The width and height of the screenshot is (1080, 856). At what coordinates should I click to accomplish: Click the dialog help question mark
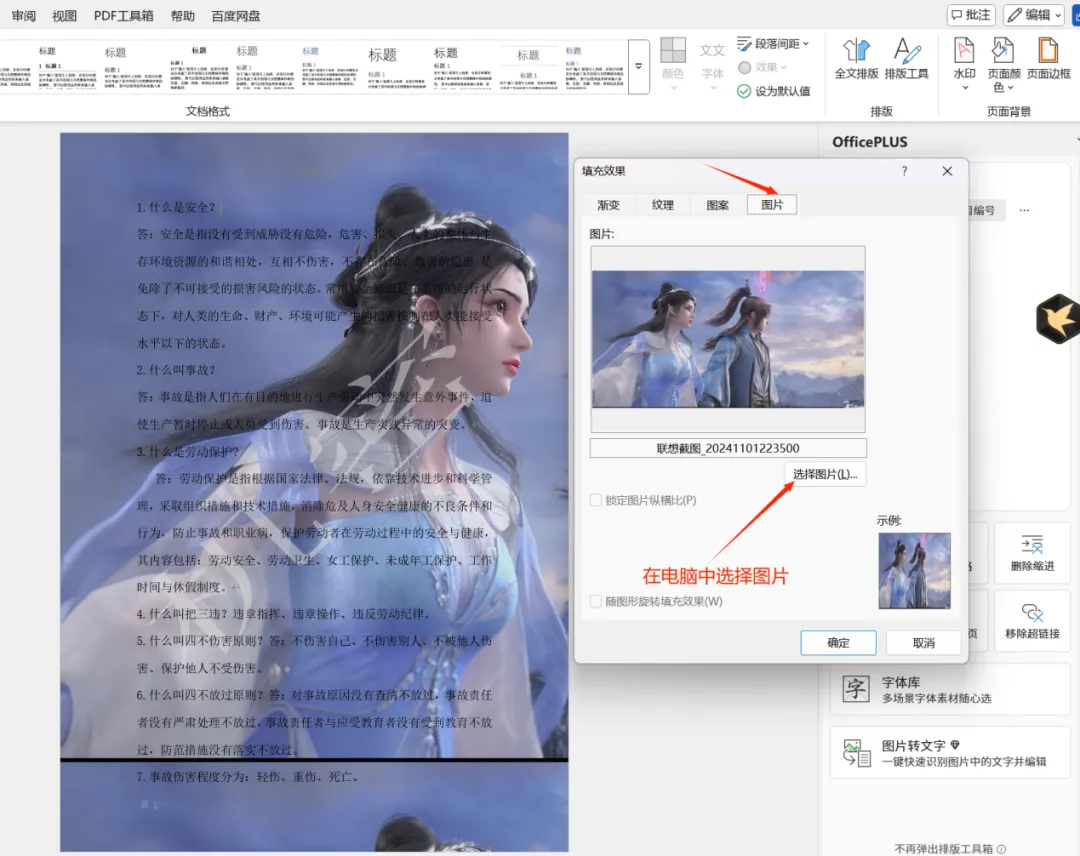[904, 171]
